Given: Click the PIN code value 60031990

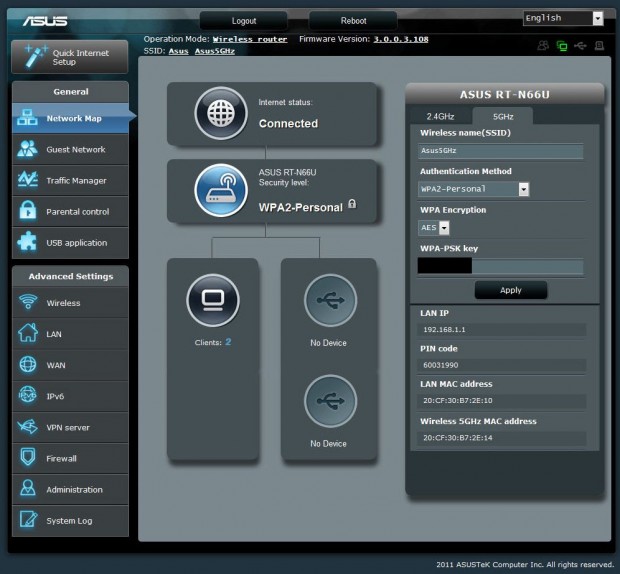Looking at the screenshot, I should (440, 365).
